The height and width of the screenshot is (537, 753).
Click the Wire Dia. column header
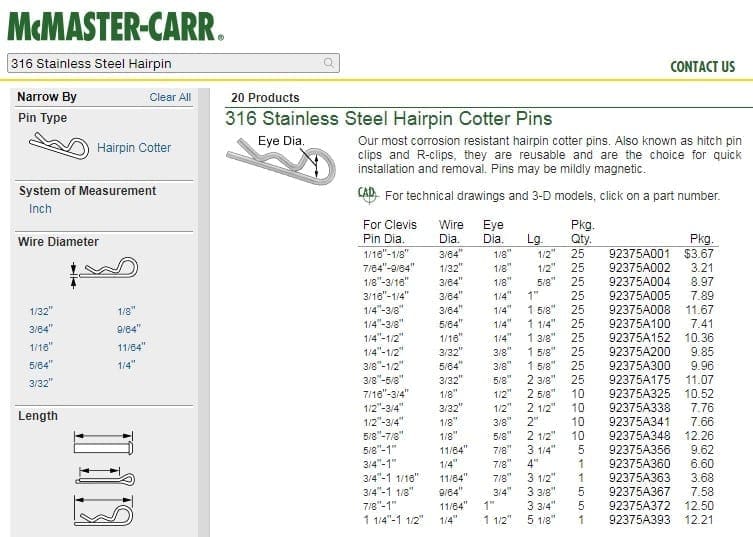click(451, 232)
